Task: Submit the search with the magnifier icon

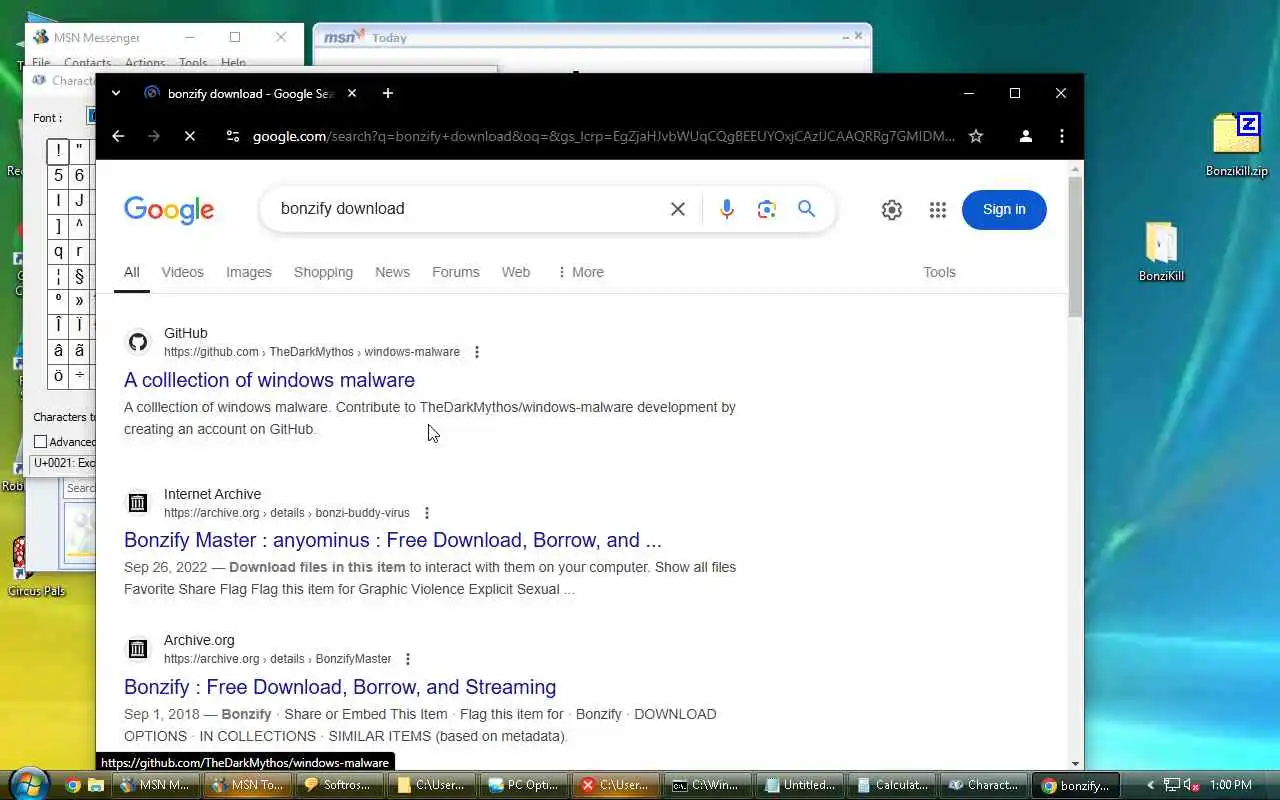Action: coord(807,209)
